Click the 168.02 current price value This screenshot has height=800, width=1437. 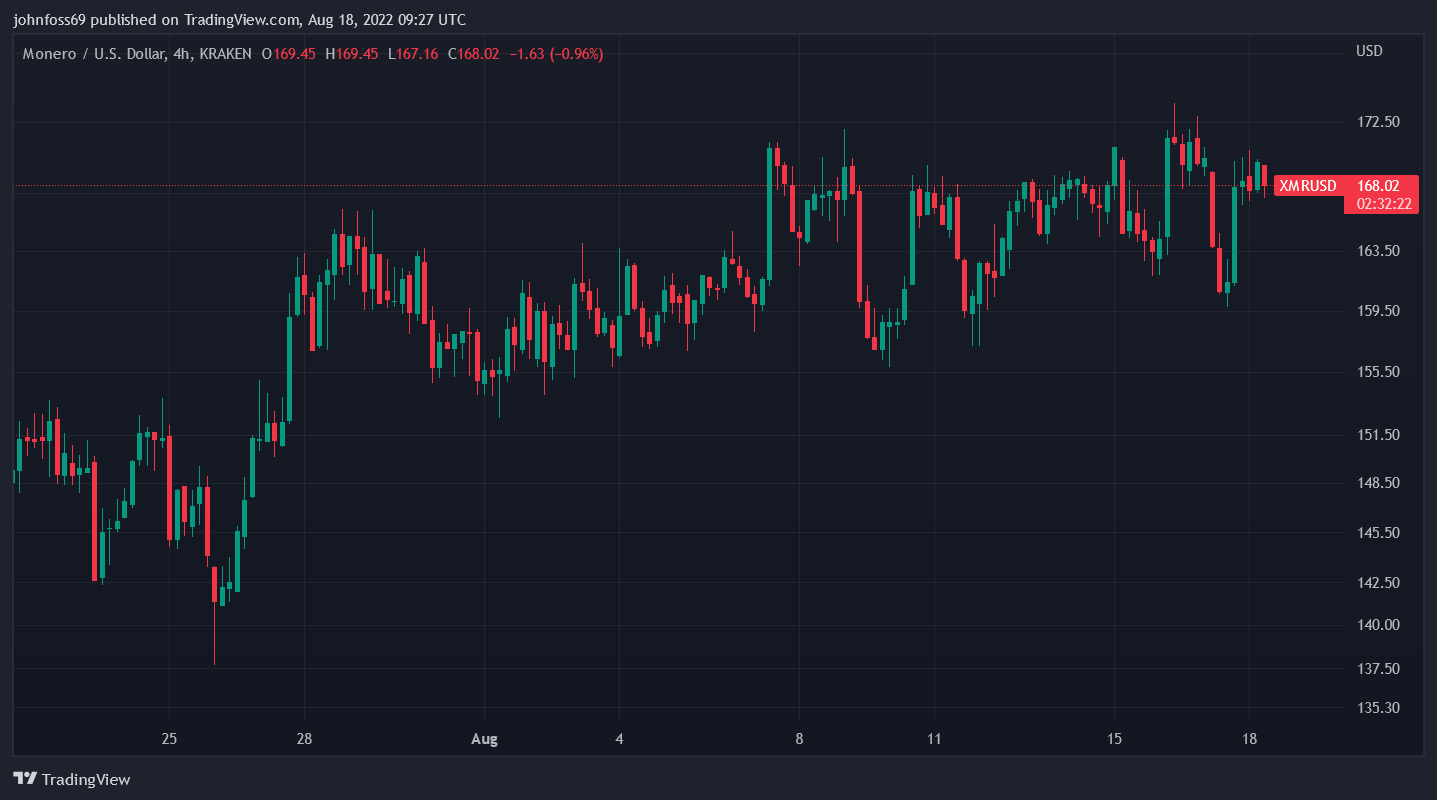(x=1377, y=186)
